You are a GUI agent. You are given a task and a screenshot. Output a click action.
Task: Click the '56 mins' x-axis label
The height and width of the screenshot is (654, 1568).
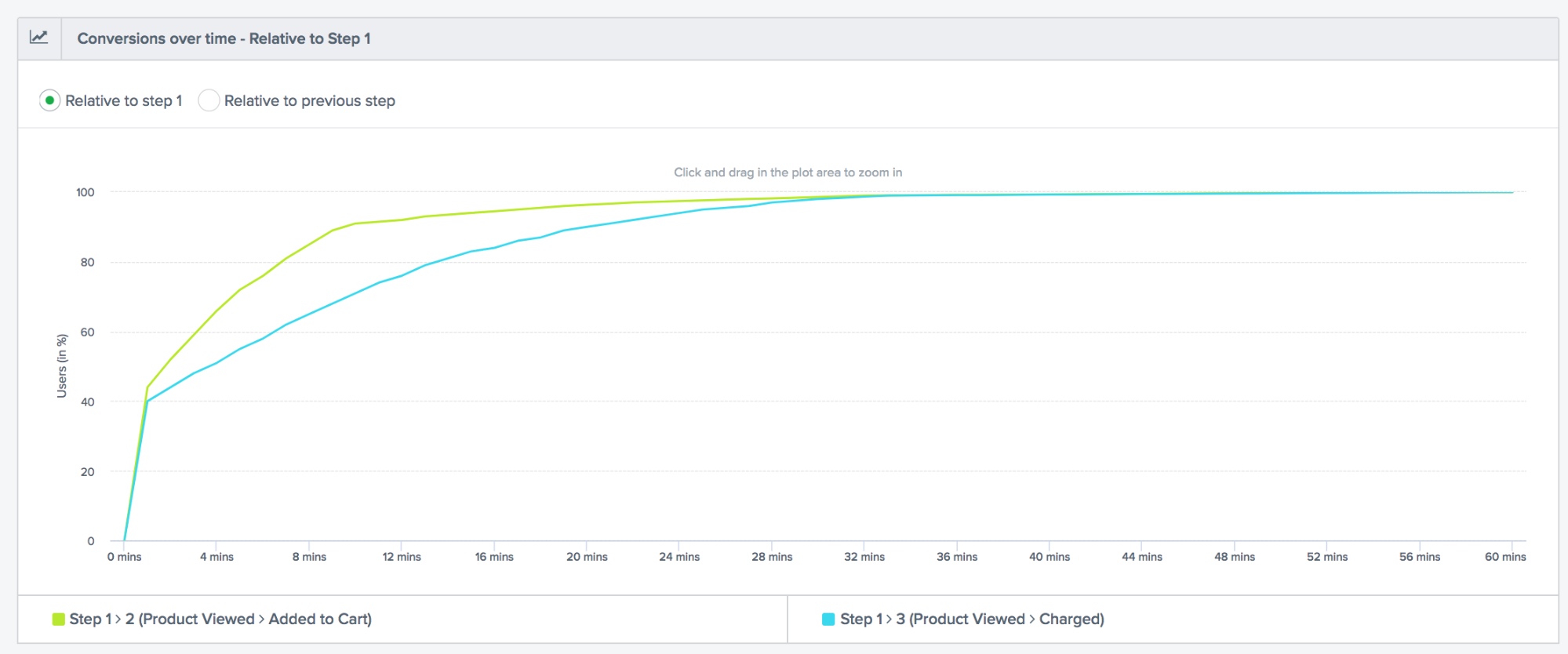point(1420,557)
